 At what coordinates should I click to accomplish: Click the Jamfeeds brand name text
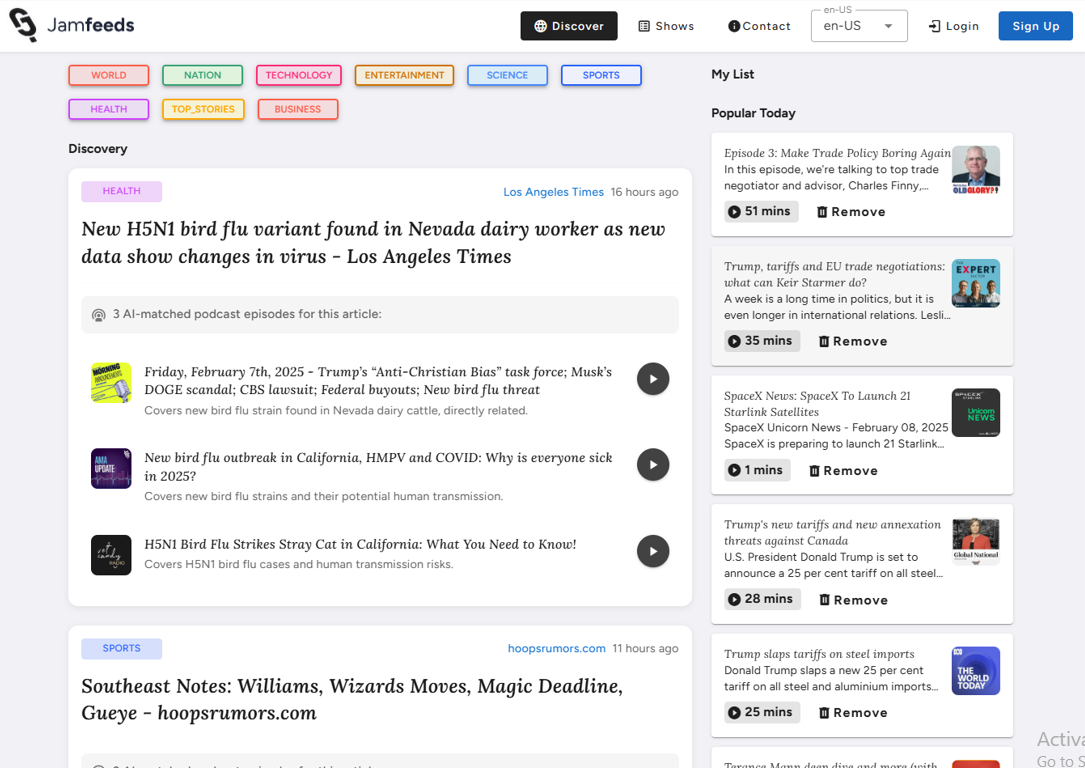tap(91, 25)
